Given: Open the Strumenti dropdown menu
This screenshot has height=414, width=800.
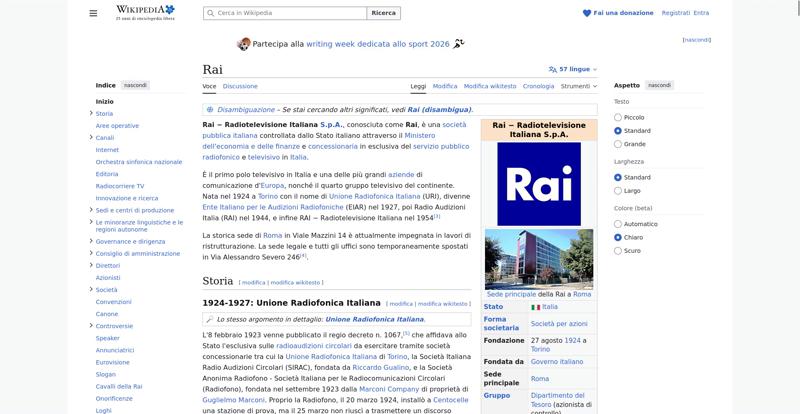Looking at the screenshot, I should click(x=579, y=86).
